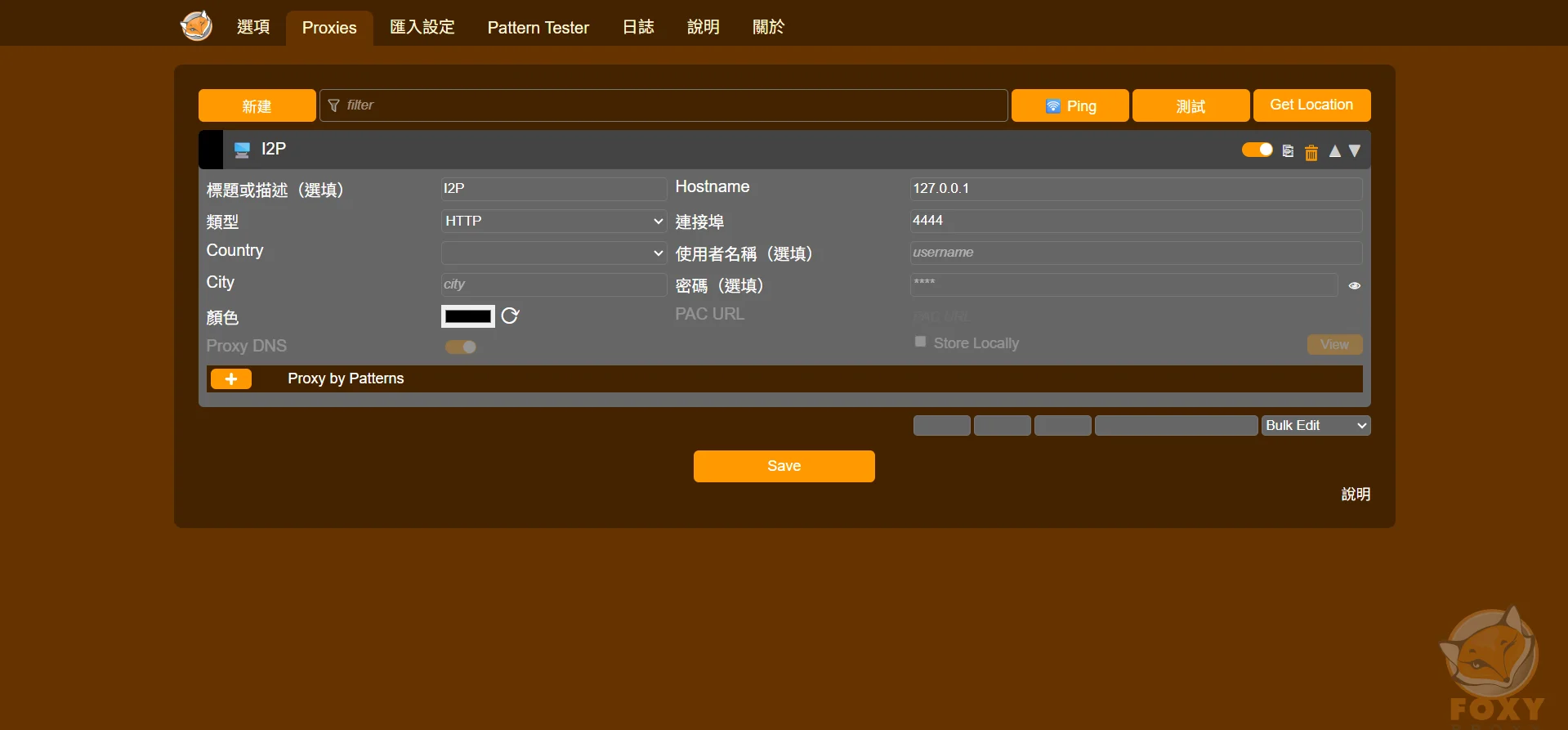Screen dimensions: 1568x730
Task: Reveal password using the eye icon
Action: [x=1354, y=285]
